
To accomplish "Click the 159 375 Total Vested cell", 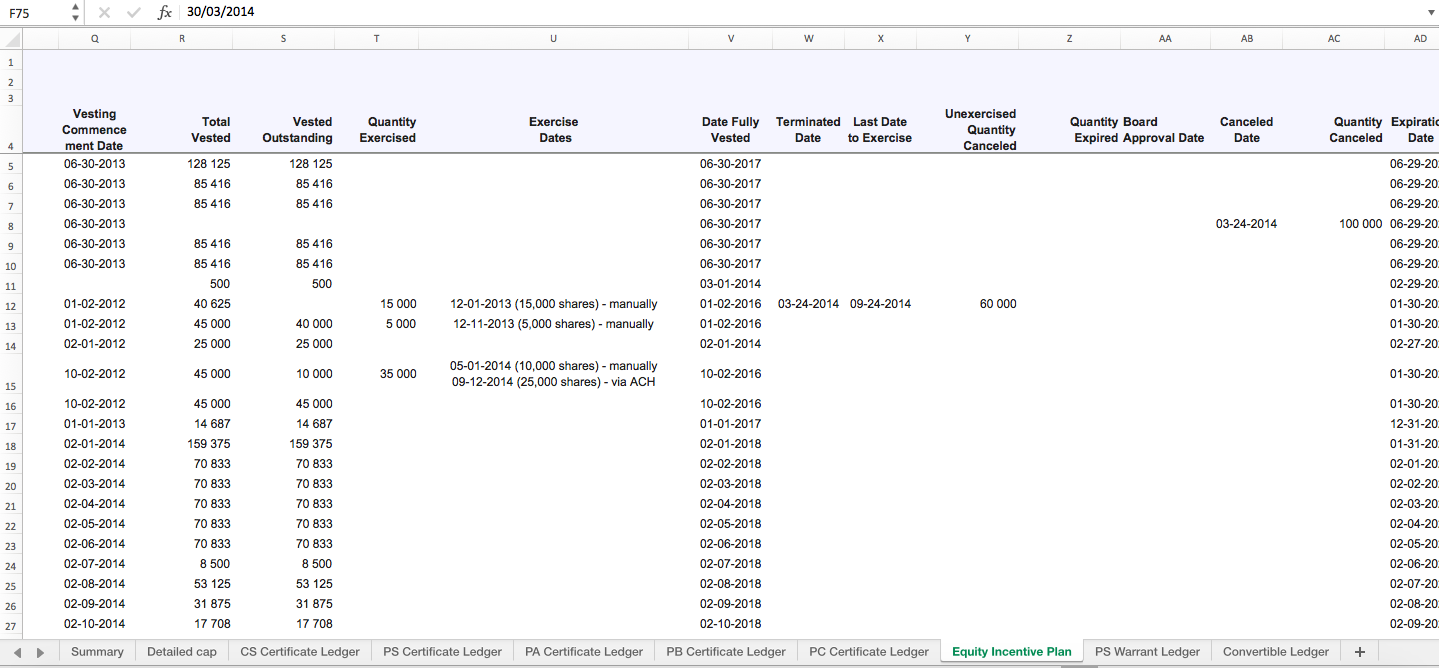I will tap(181, 444).
